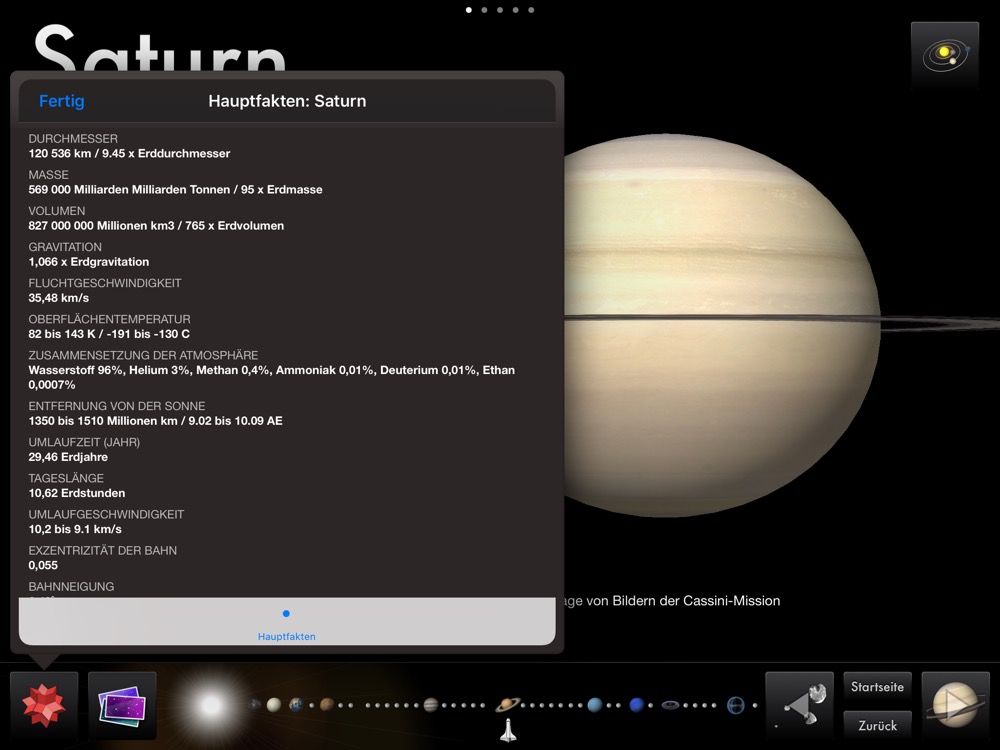Tap the MASSE value '569 000 Milliarden Milliarden Tonnen'
Image resolution: width=1000 pixels, height=750 pixels.
click(x=129, y=189)
